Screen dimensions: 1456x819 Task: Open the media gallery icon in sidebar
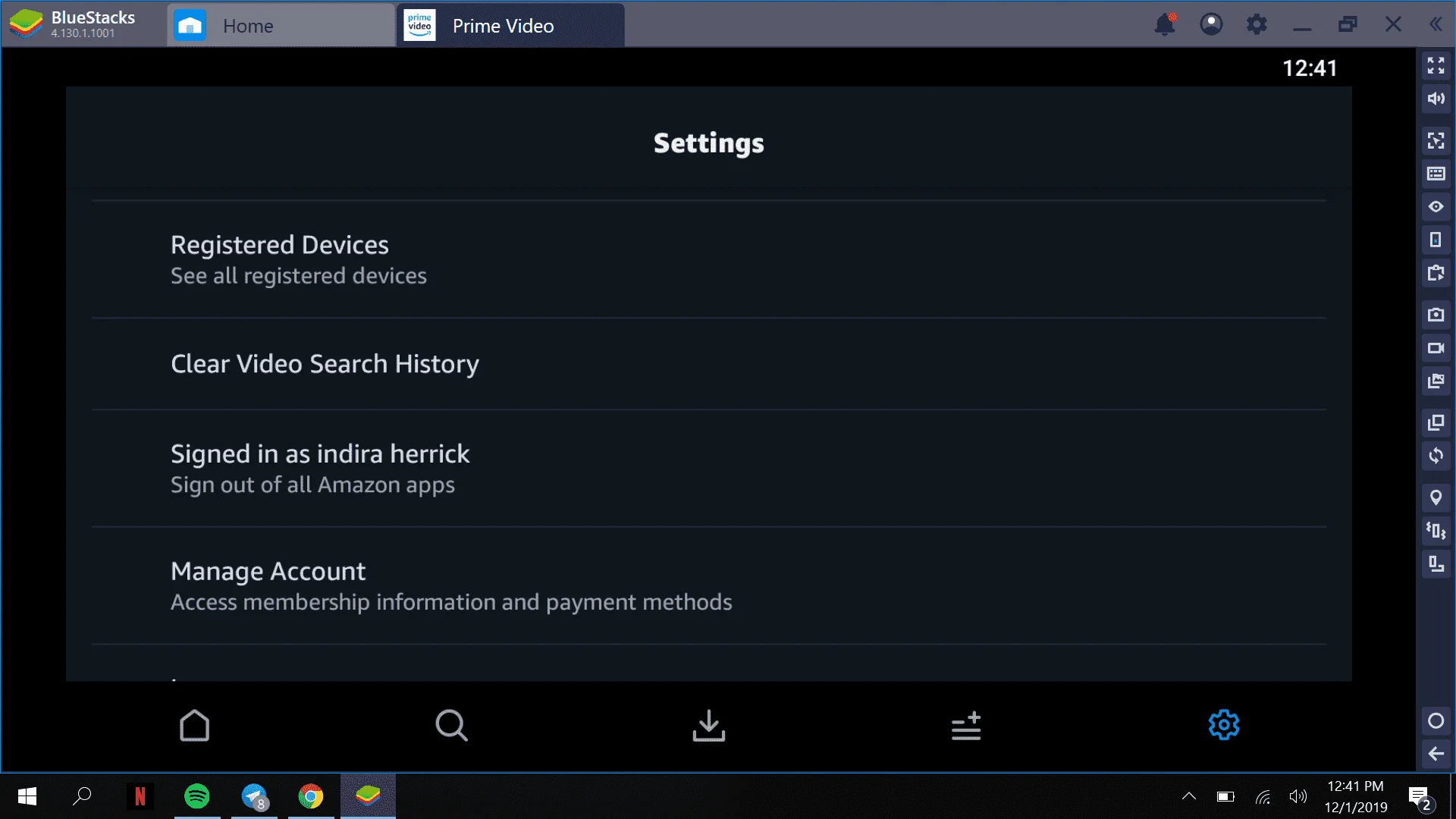[x=1436, y=381]
